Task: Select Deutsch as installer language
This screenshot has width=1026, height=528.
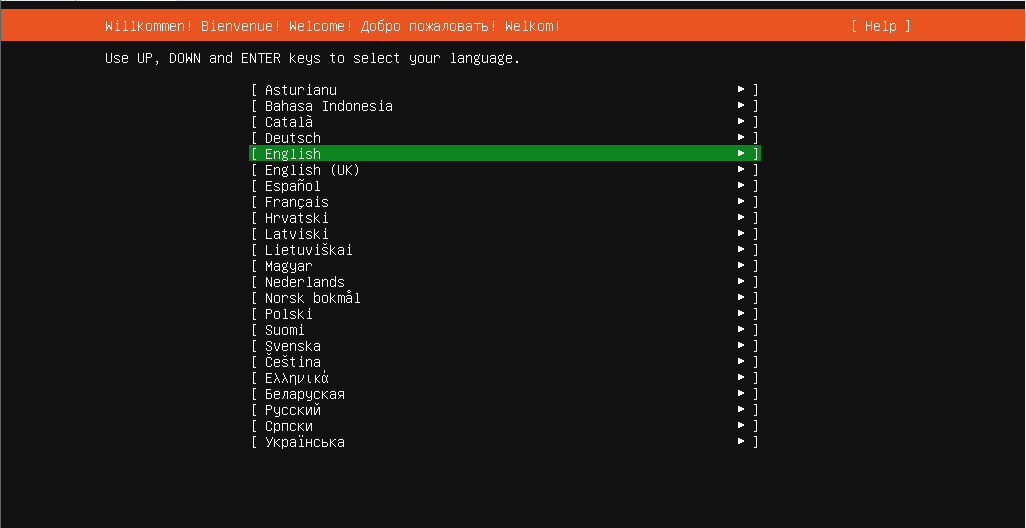Action: click(293, 138)
